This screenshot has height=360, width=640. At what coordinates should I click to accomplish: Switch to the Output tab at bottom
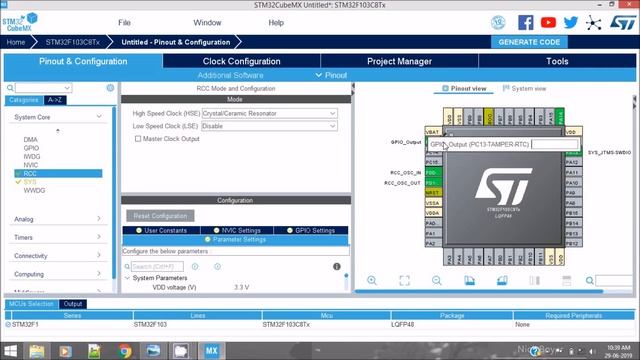[x=73, y=304]
